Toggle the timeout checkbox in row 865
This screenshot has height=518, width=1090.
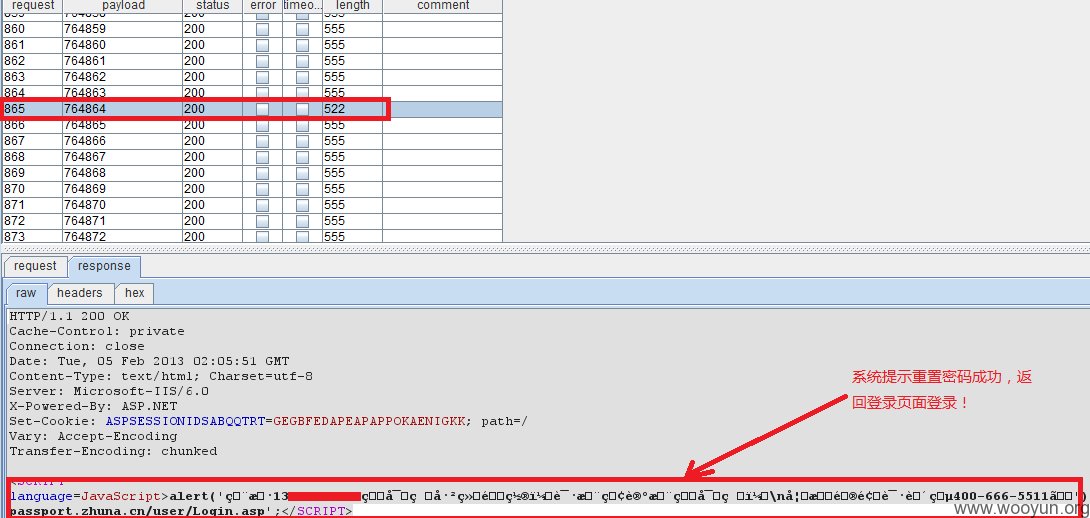click(302, 109)
